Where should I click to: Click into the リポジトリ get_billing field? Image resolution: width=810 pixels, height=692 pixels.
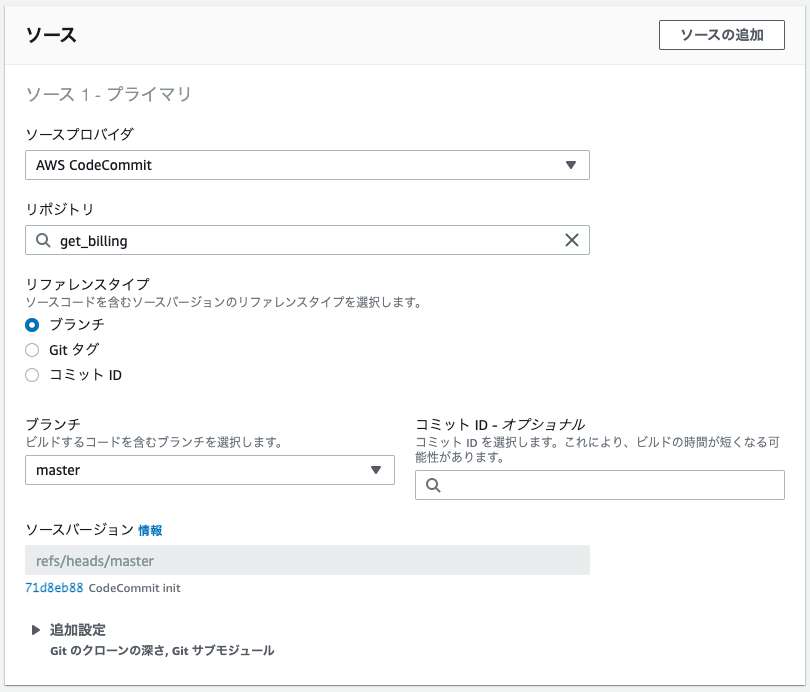pos(307,240)
